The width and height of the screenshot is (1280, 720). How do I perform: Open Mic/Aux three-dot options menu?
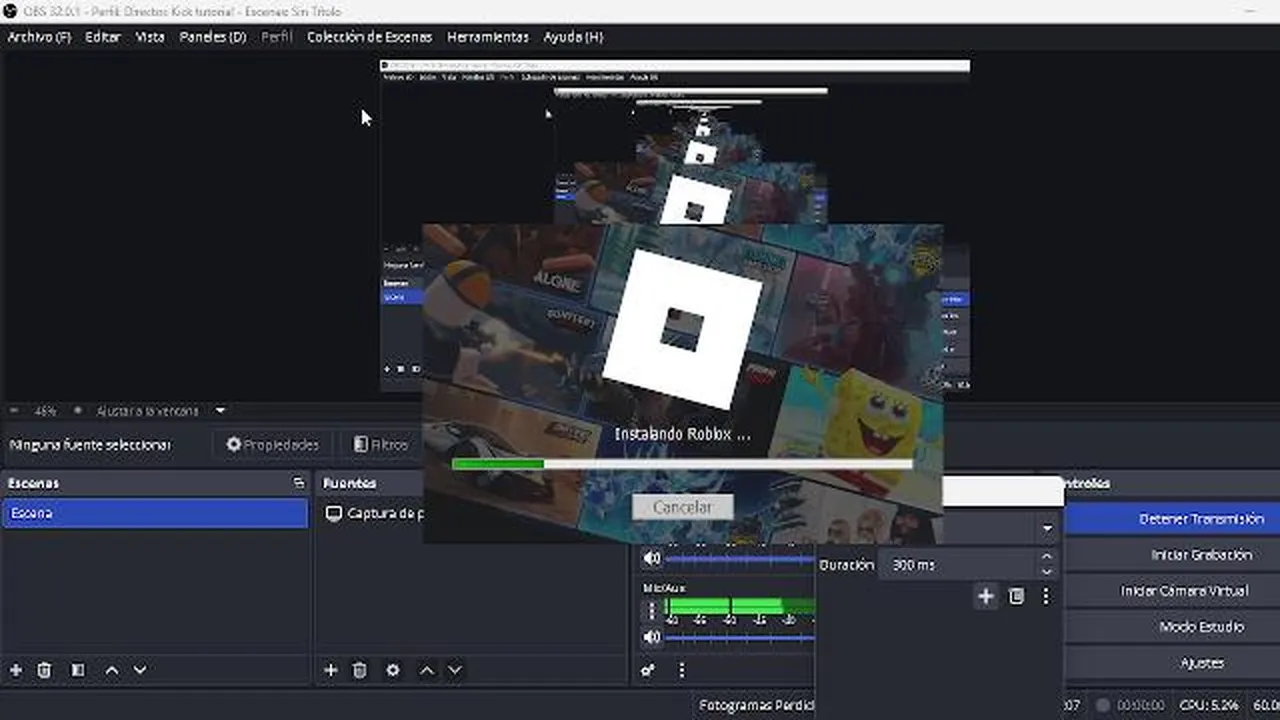(x=652, y=609)
